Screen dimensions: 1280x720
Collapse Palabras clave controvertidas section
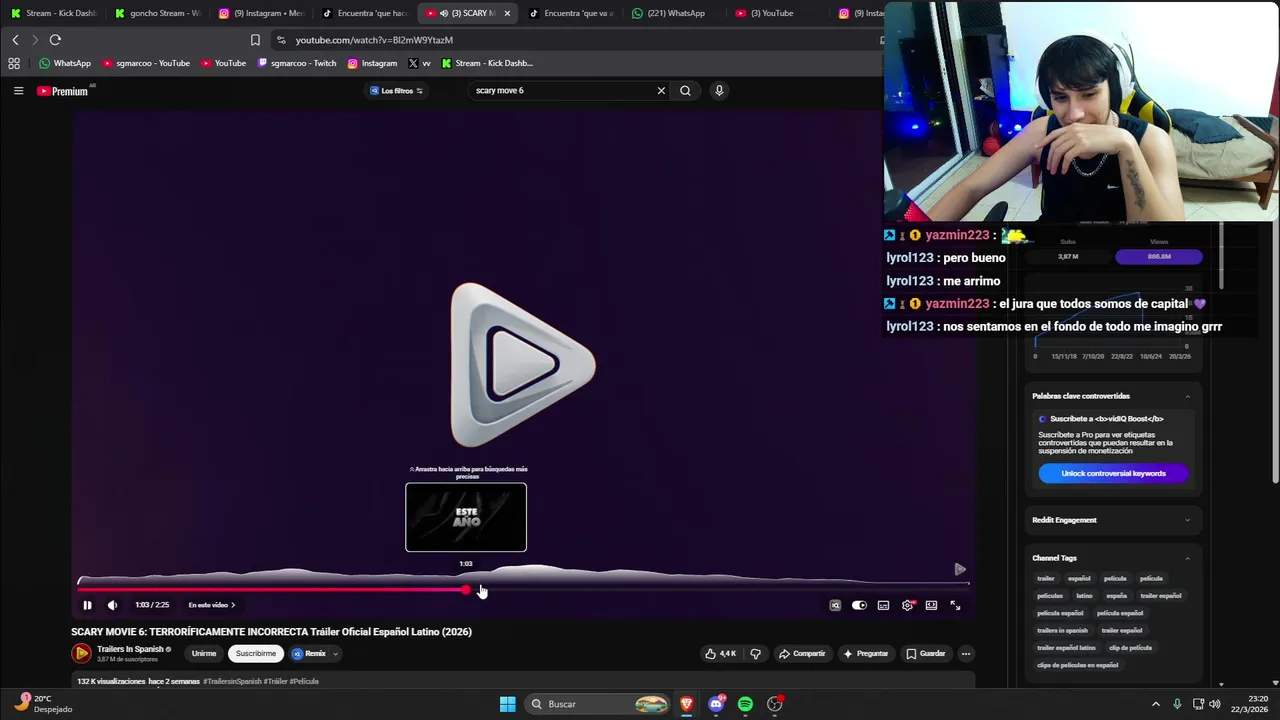click(1187, 396)
